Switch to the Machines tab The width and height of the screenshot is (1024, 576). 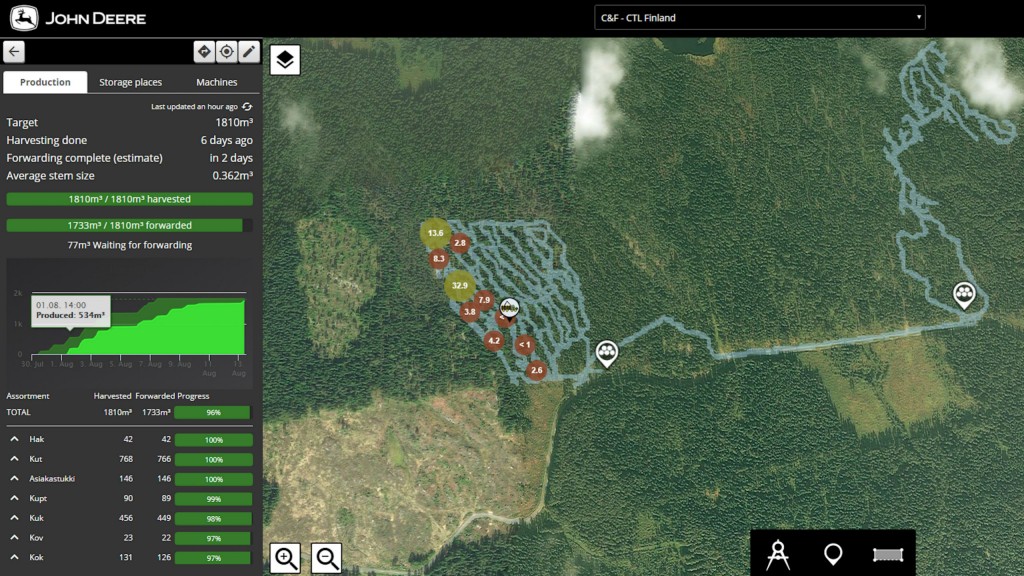(217, 82)
